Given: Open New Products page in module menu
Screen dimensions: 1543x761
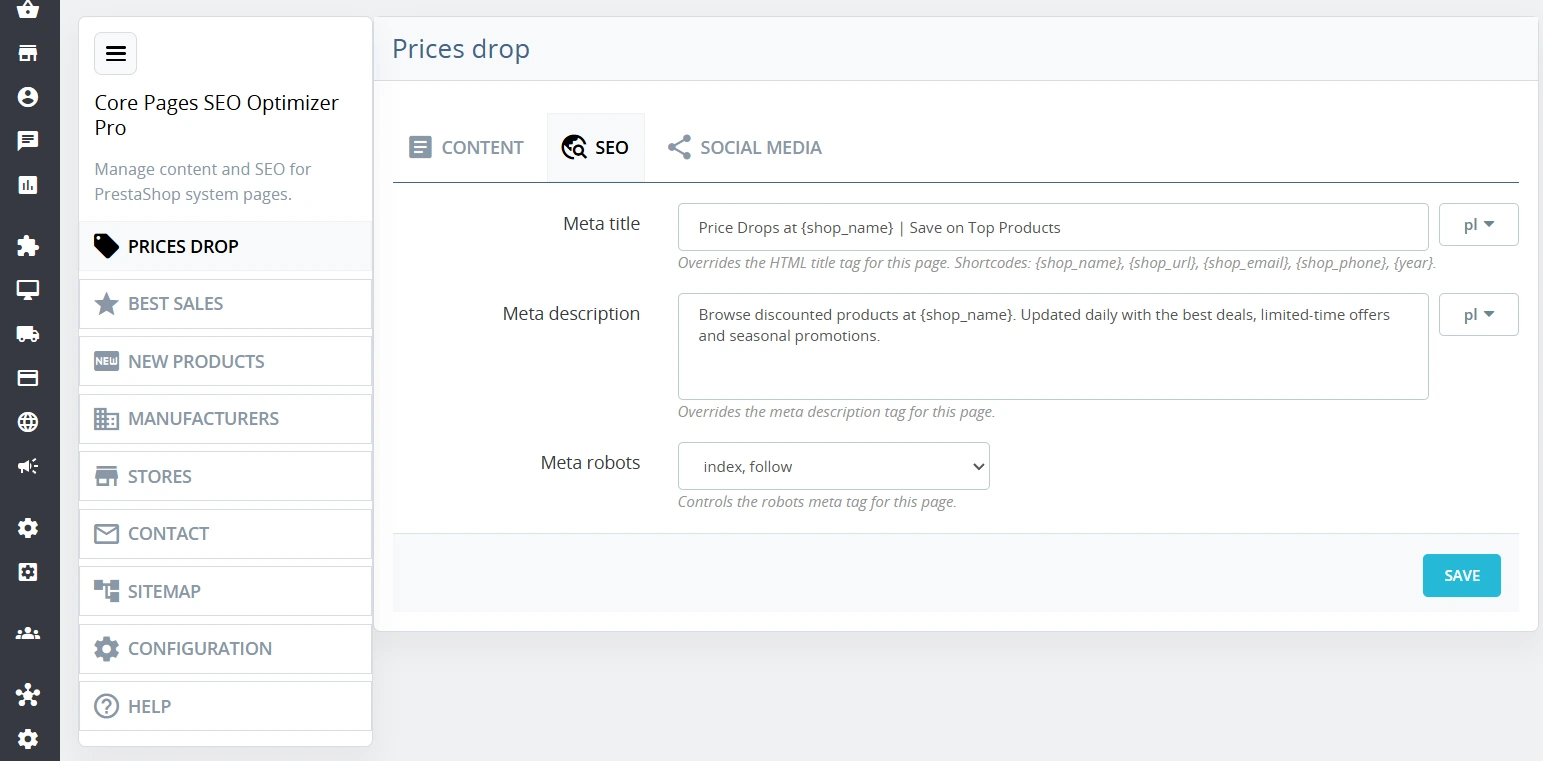Looking at the screenshot, I should [x=225, y=361].
